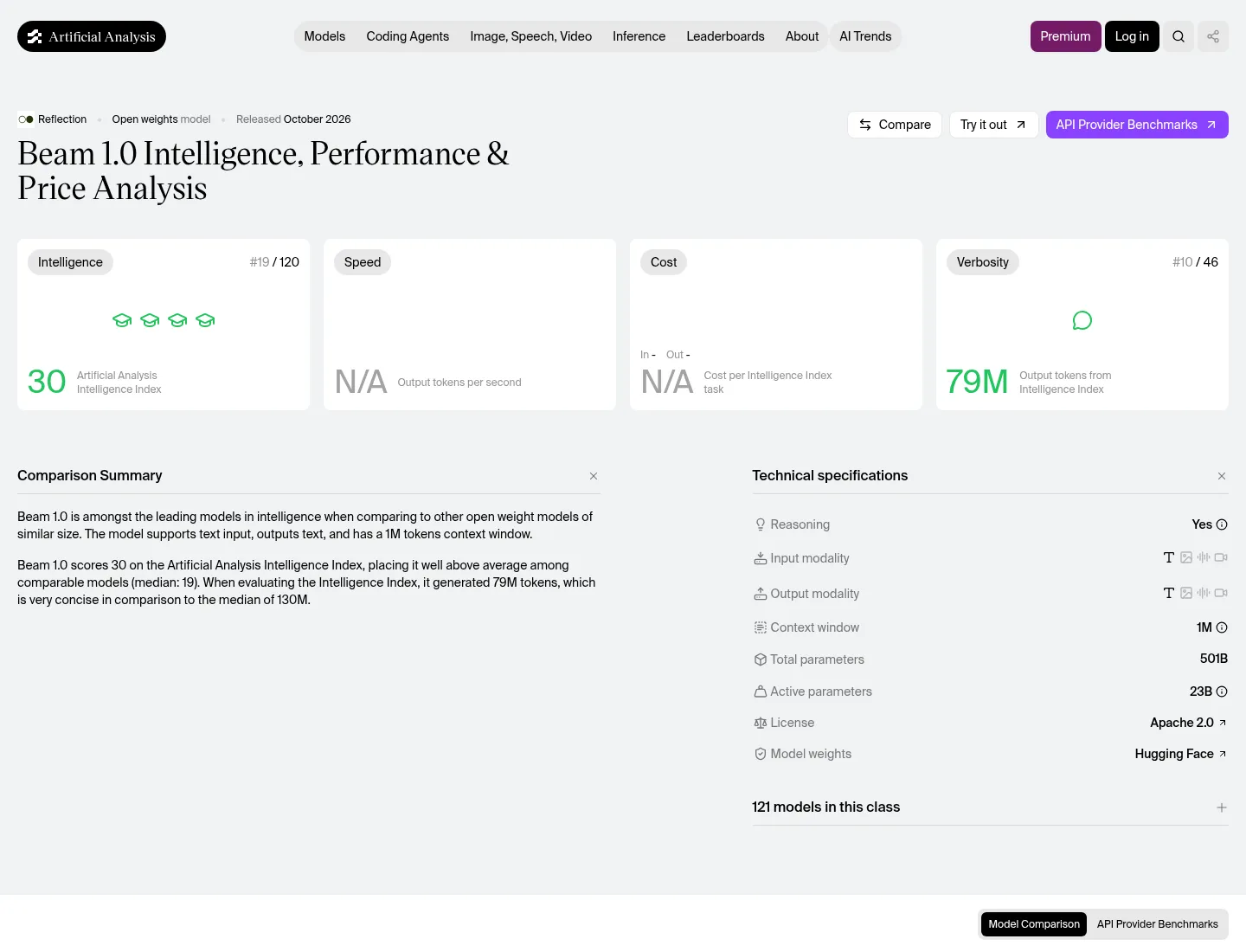Click the Cost card label

point(664,262)
